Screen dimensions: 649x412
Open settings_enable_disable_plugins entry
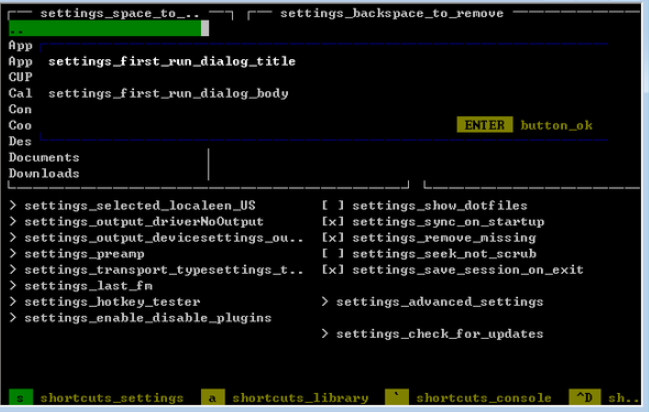point(141,318)
